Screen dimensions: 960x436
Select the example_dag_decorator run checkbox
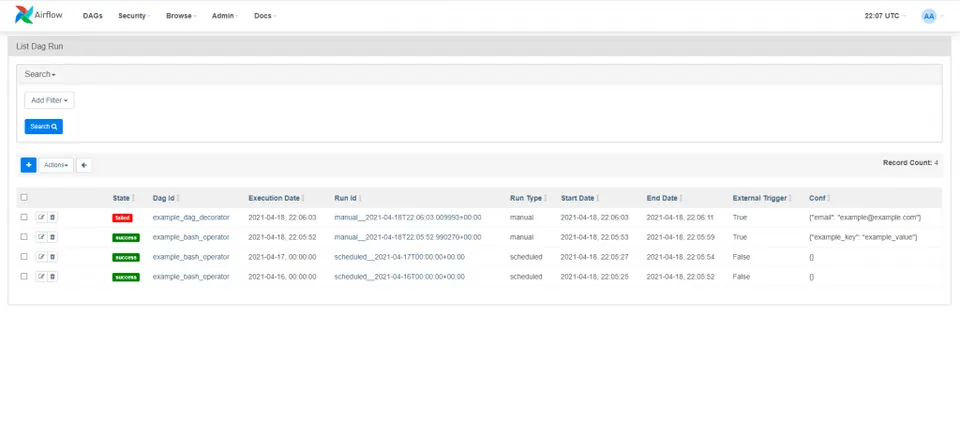click(24, 217)
